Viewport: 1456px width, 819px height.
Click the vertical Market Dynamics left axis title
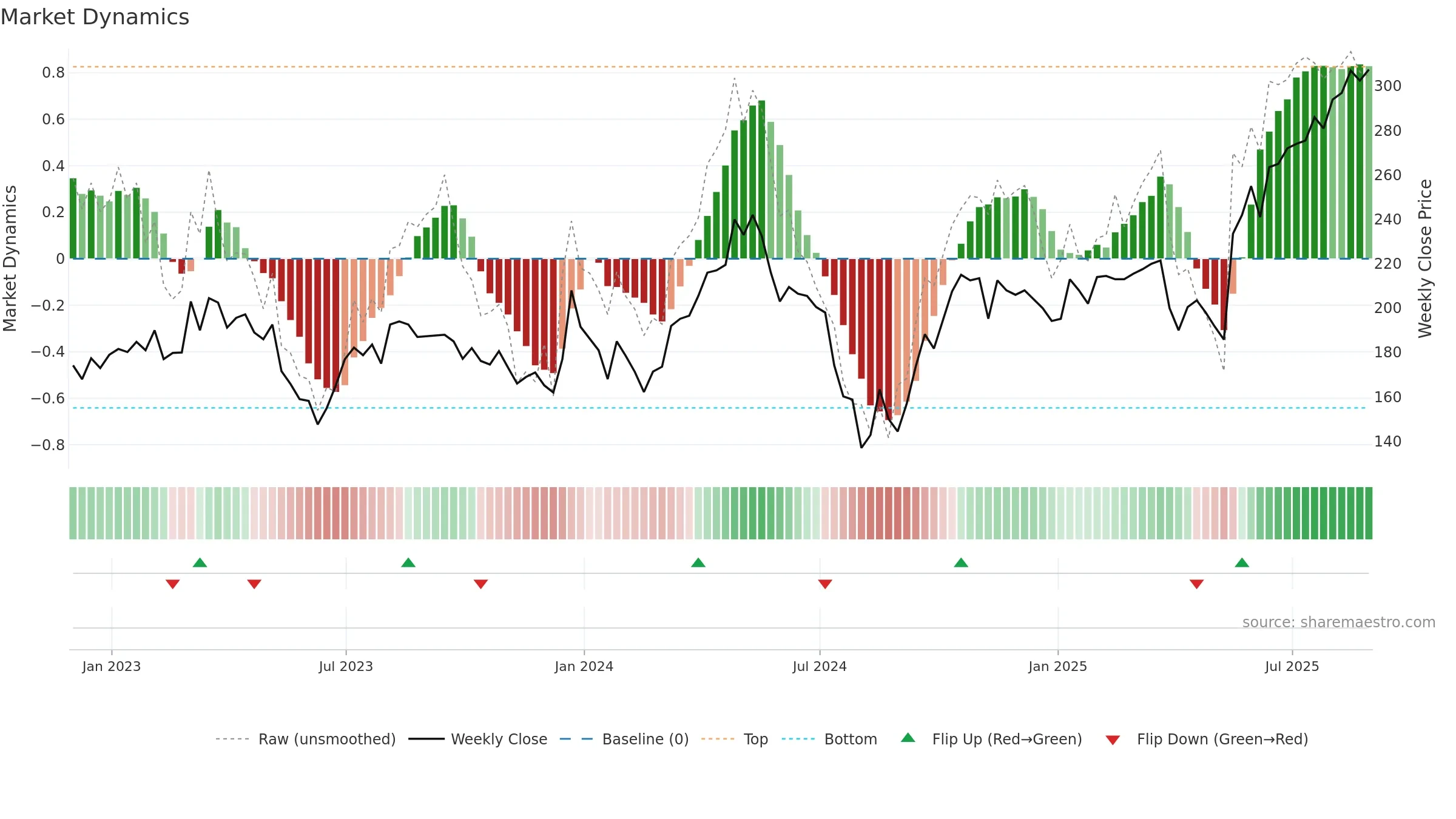10,258
